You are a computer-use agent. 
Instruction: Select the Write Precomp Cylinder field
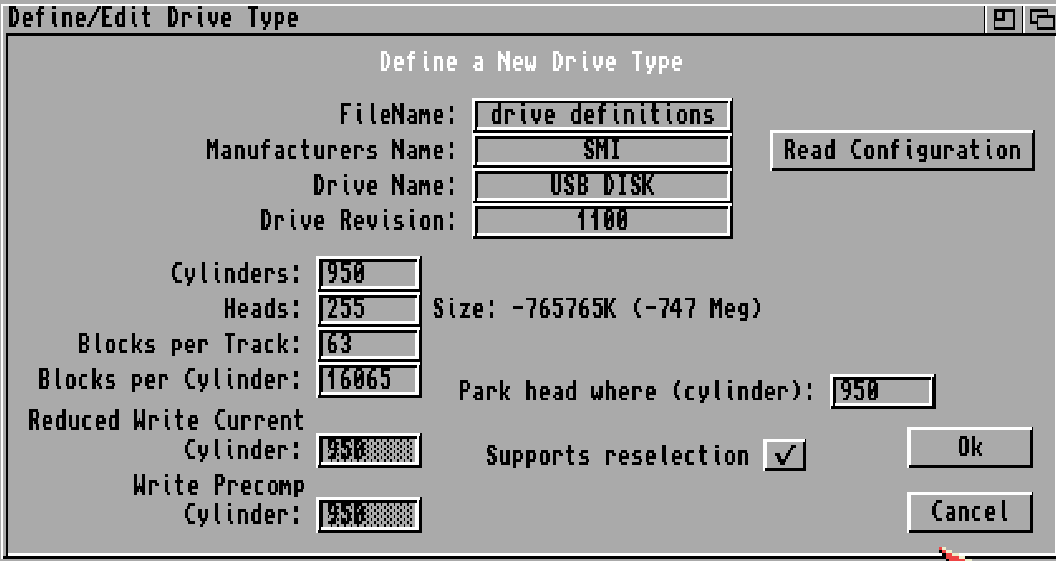point(369,515)
